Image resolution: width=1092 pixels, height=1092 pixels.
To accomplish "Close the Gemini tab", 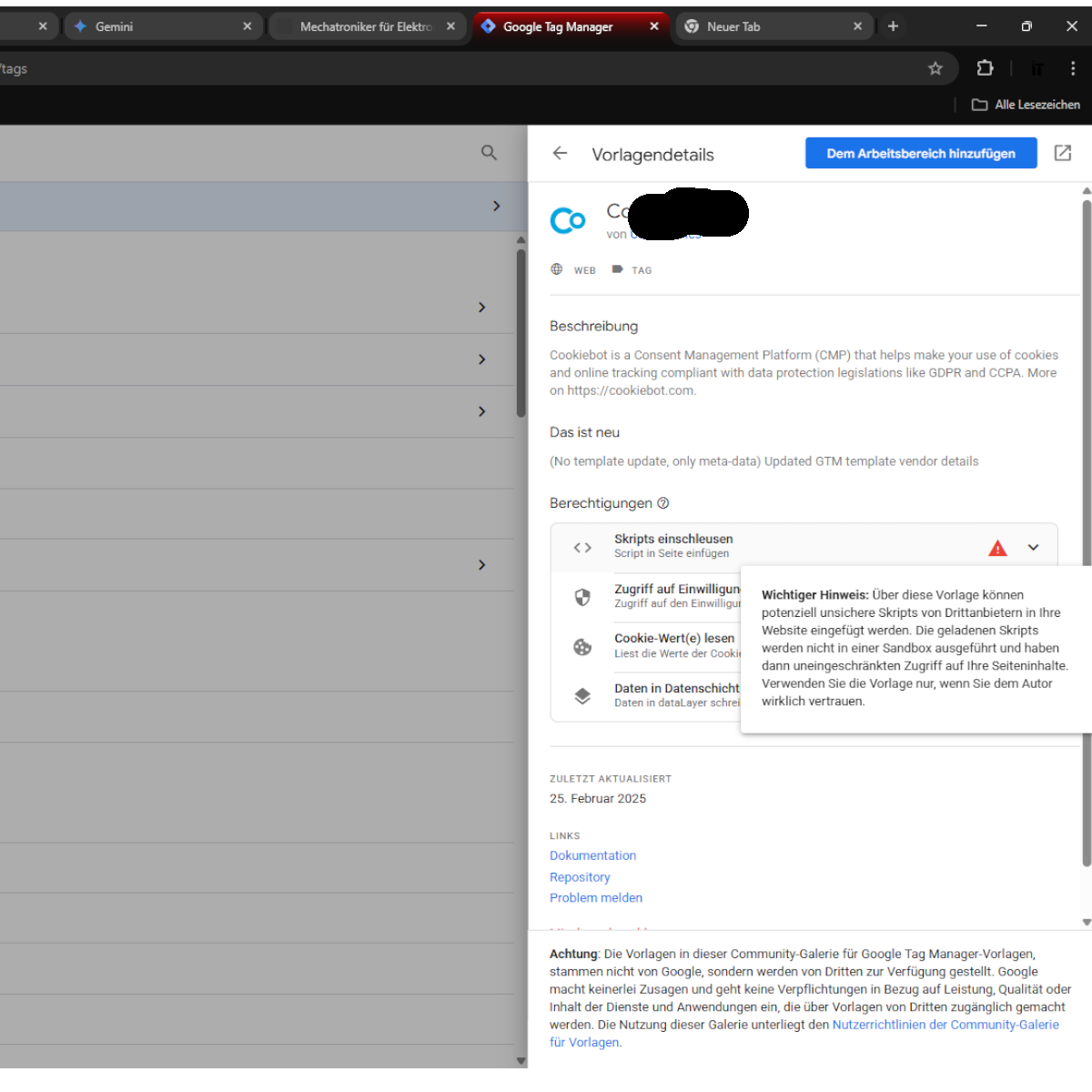I will pyautogui.click(x=247, y=26).
